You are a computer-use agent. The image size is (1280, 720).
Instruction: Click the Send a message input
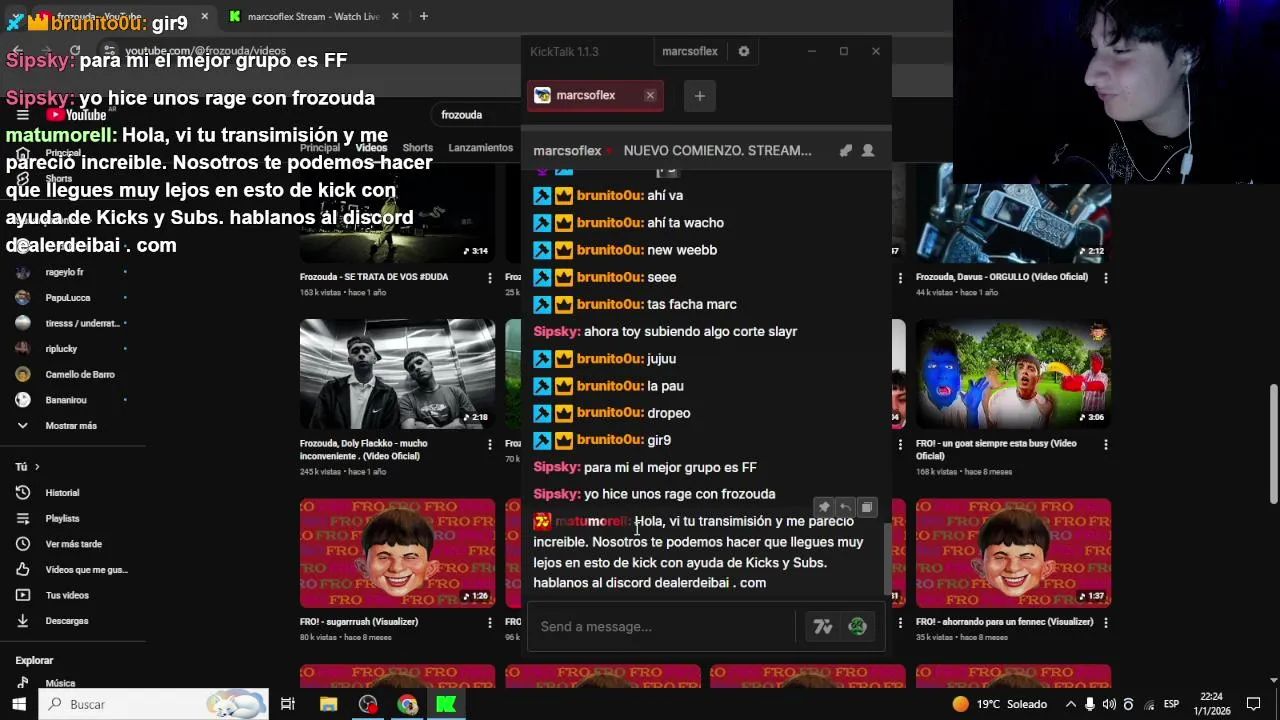click(x=662, y=627)
